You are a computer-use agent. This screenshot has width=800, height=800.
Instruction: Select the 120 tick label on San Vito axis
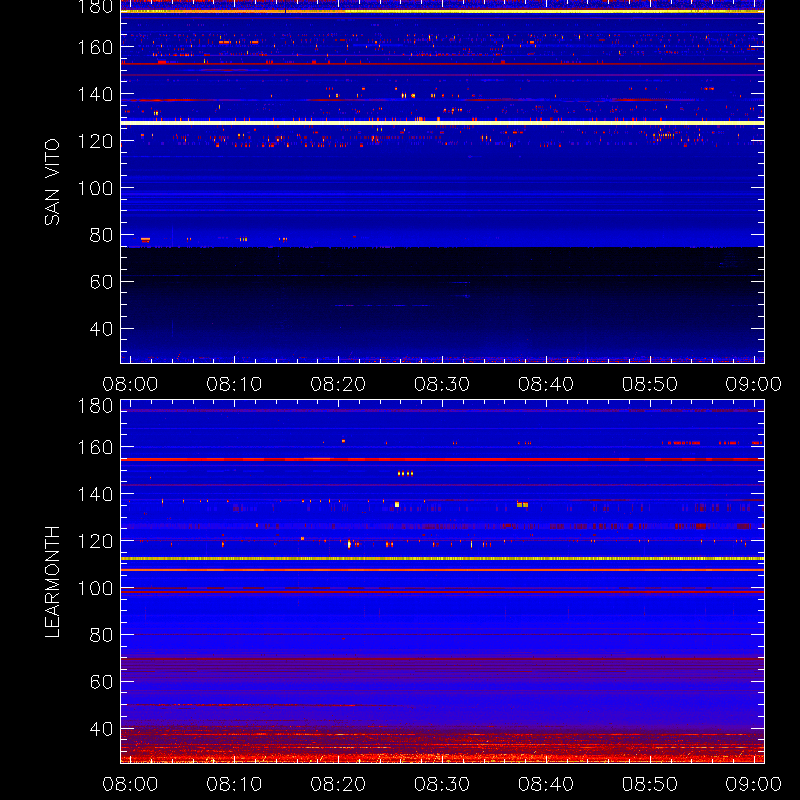(95, 141)
